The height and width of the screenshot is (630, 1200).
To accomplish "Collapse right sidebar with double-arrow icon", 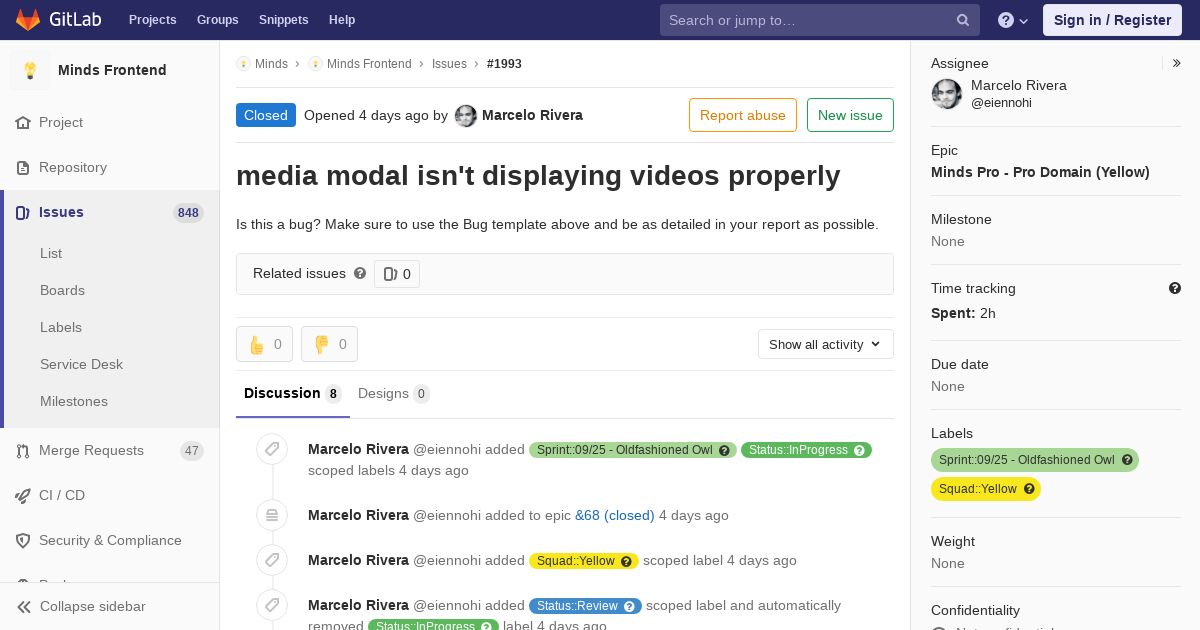I will pos(1177,63).
